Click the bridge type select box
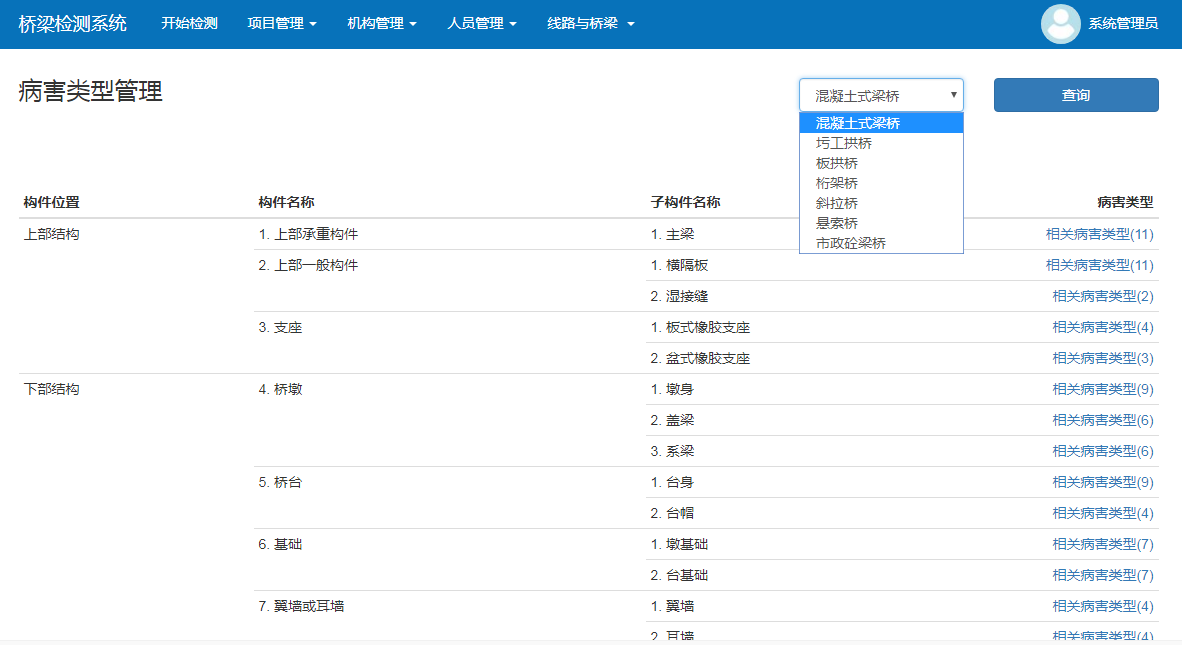Viewport: 1182px width, 645px height. pyautogui.click(x=881, y=96)
